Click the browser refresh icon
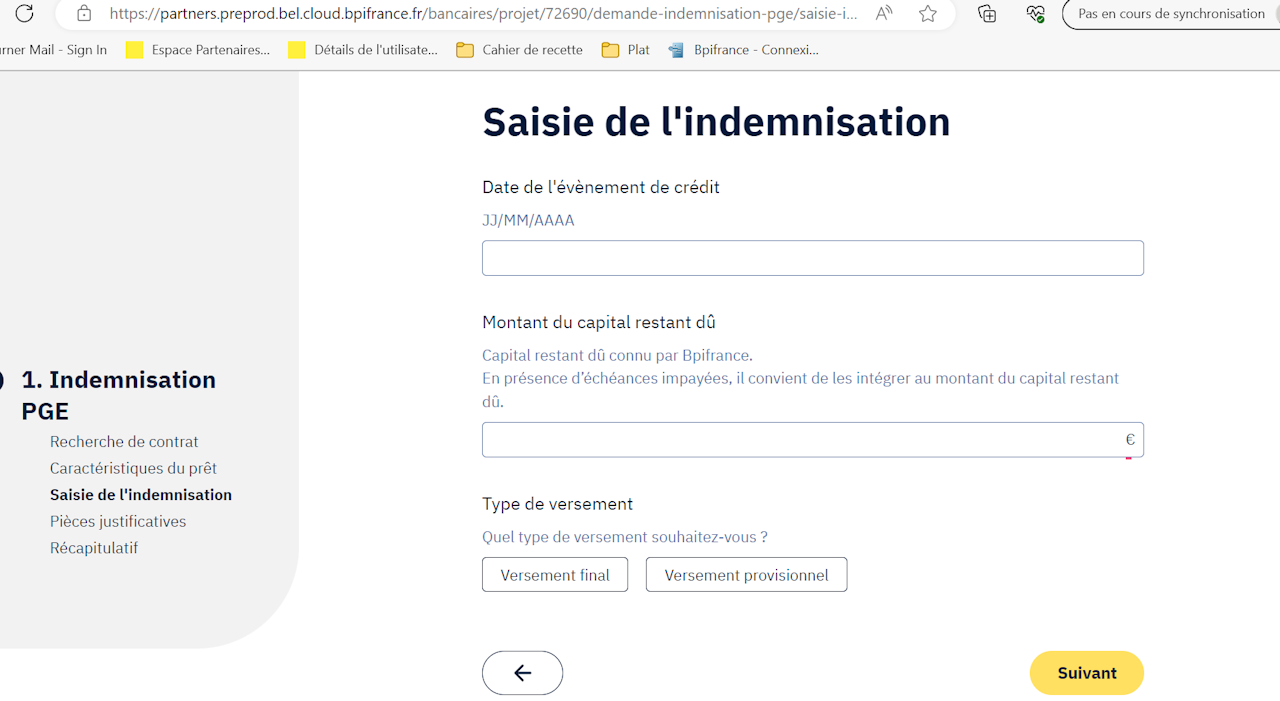1280x701 pixels. click(24, 13)
